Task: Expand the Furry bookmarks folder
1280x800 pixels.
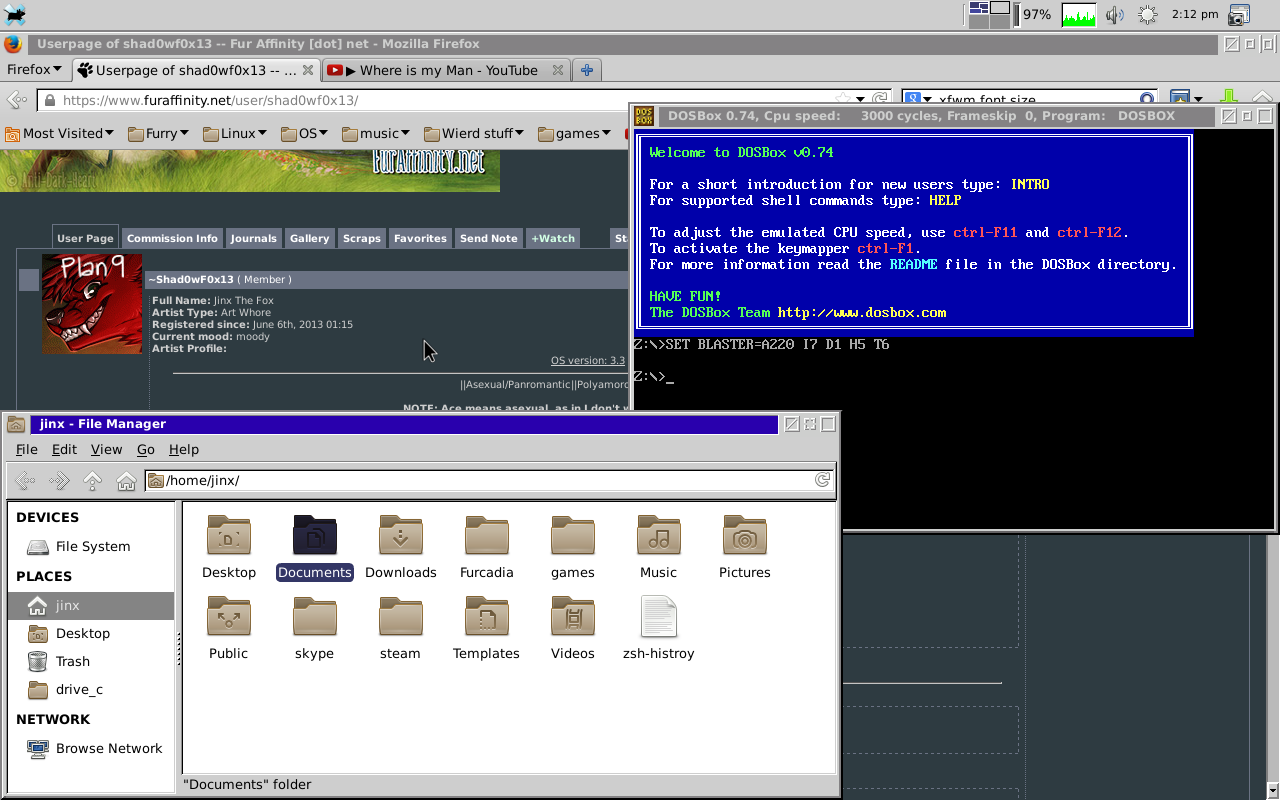Action: pyautogui.click(x=158, y=133)
